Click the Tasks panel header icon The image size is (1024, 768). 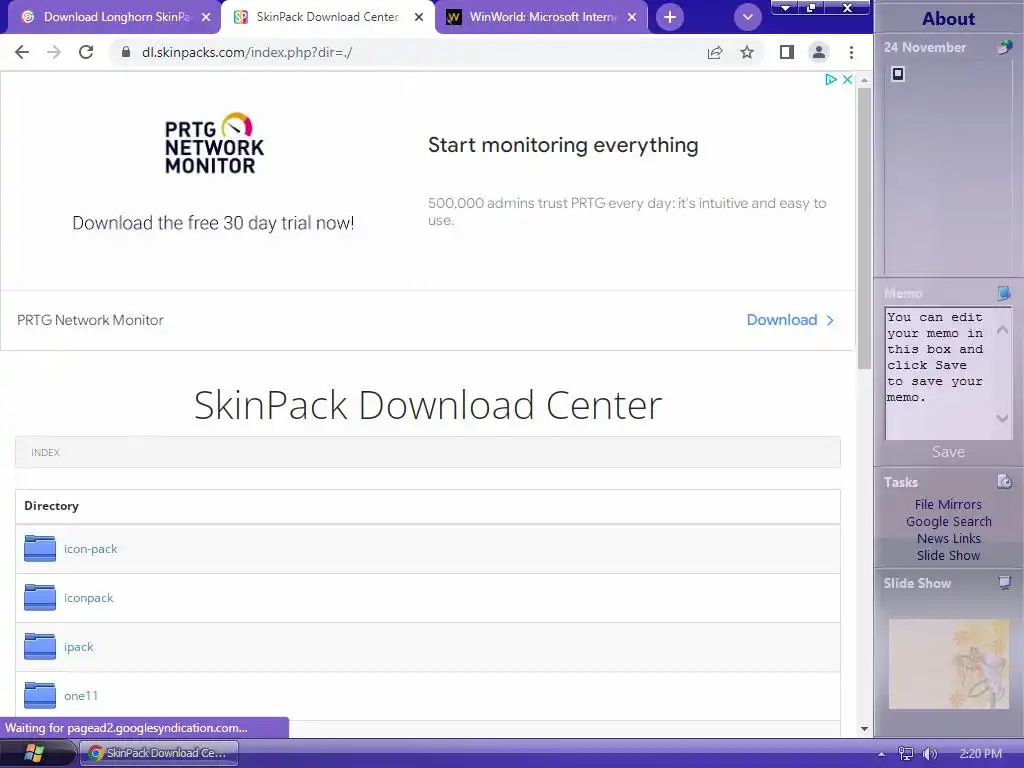click(1004, 482)
